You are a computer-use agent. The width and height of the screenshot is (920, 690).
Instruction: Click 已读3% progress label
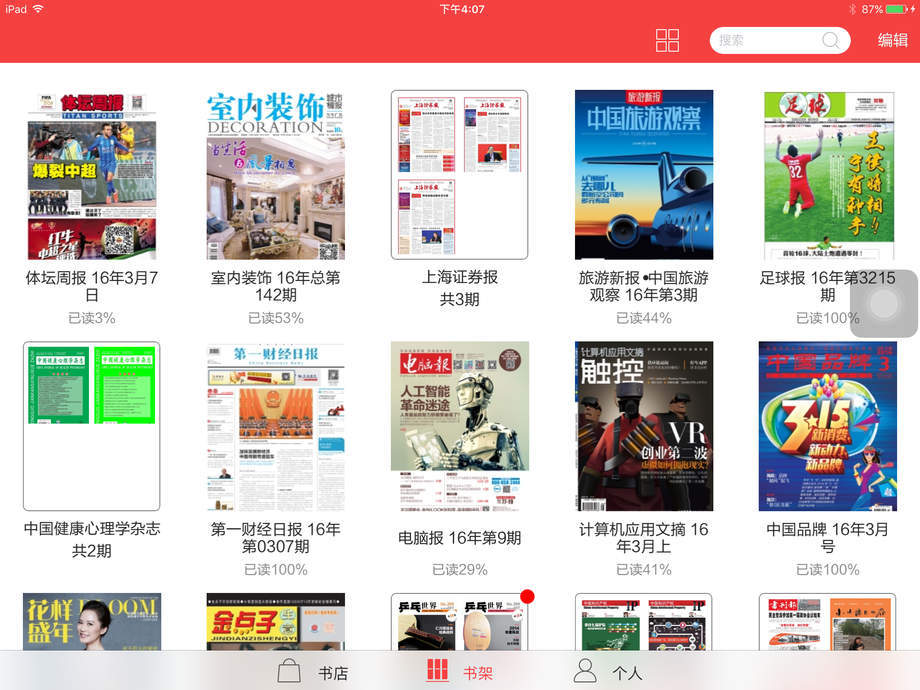(x=92, y=318)
